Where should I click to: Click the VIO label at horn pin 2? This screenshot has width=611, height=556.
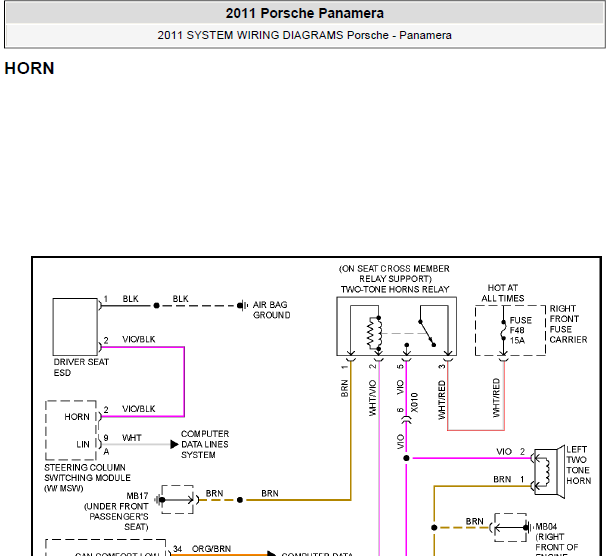pyautogui.click(x=504, y=452)
